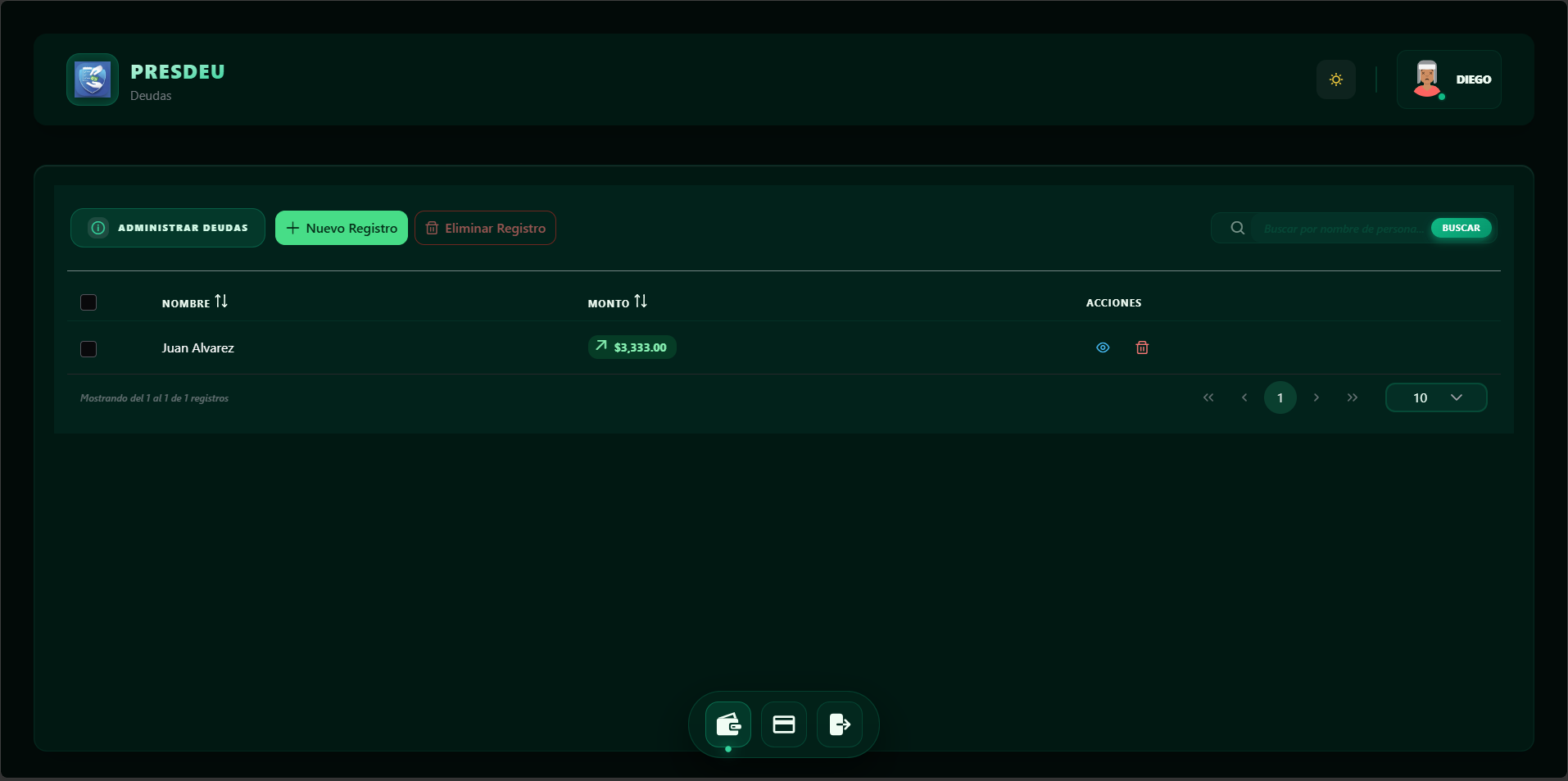Image resolution: width=1568 pixels, height=781 pixels.
Task: Click the logout icon in bottom dock
Action: (x=840, y=724)
